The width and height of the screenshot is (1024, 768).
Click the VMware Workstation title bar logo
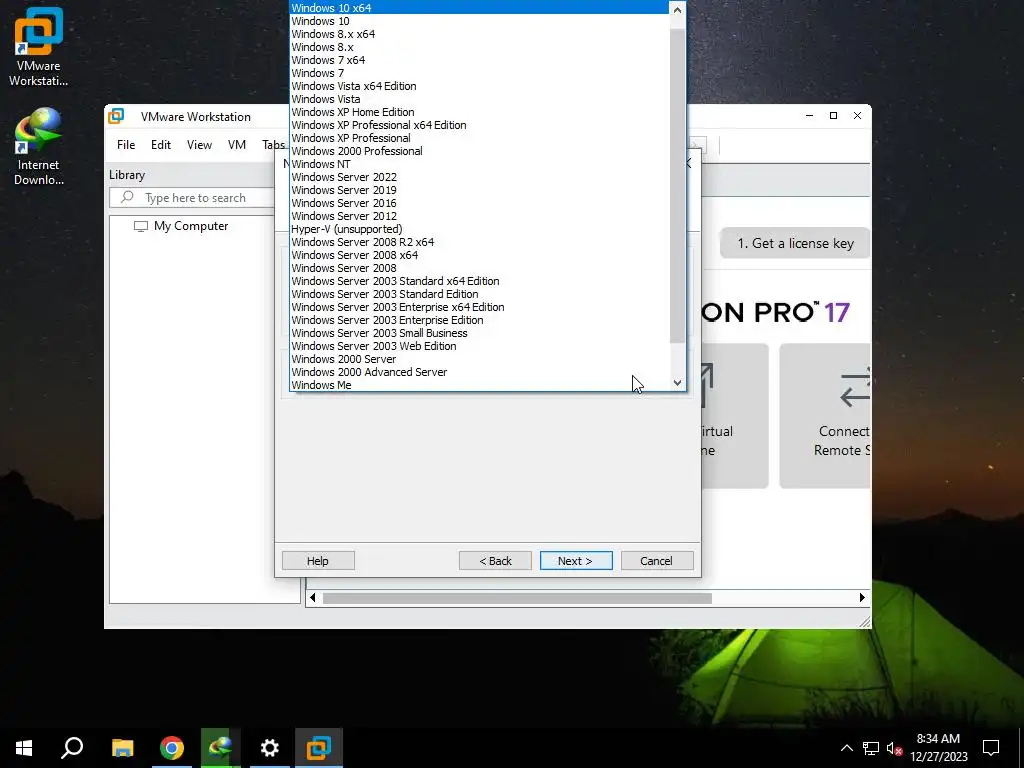coord(116,116)
